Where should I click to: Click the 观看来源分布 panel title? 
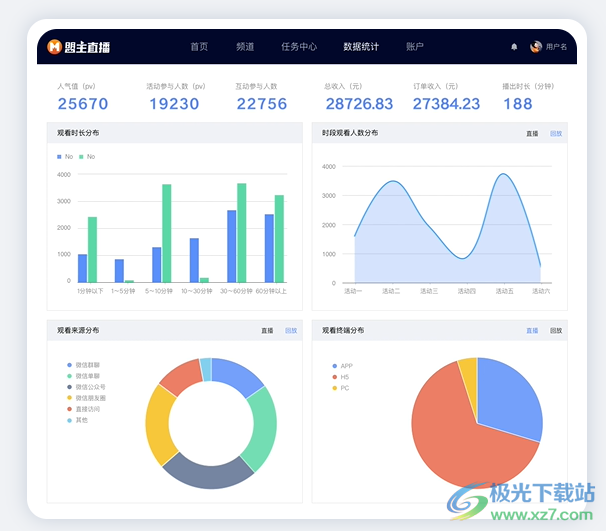click(78, 330)
